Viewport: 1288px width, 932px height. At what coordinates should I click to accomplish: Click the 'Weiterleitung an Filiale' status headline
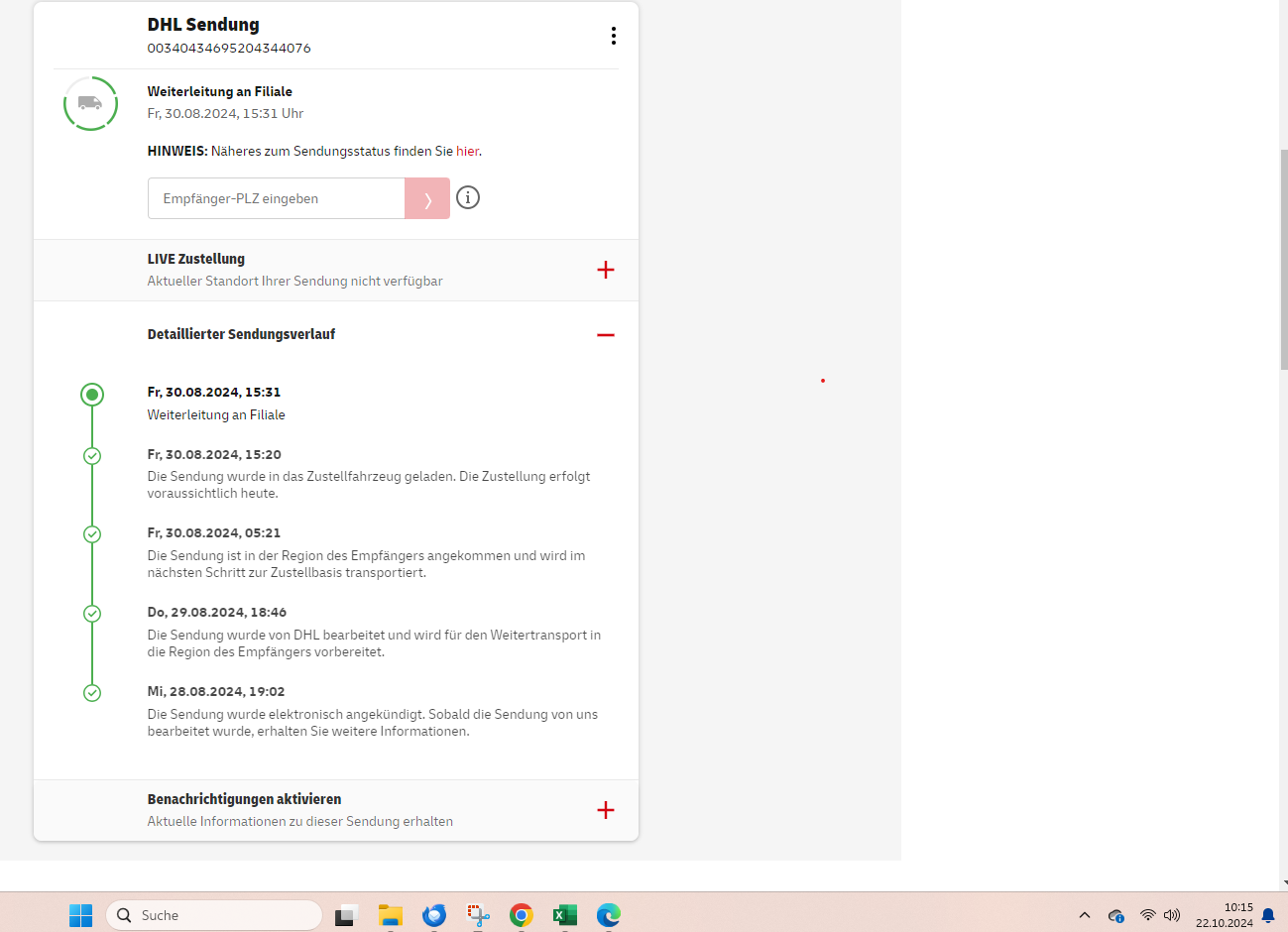coord(220,91)
